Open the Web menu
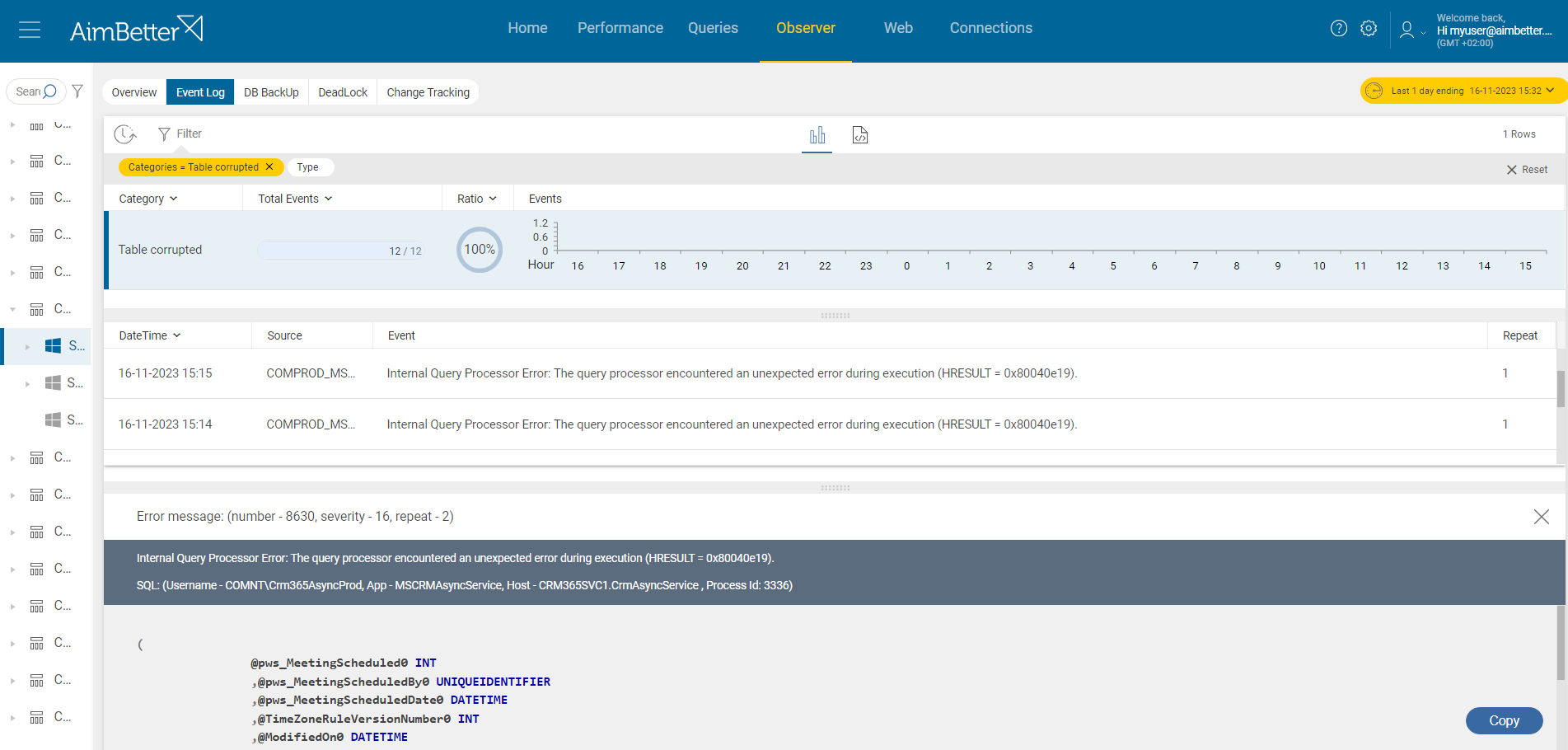The width and height of the screenshot is (1568, 750). click(898, 28)
